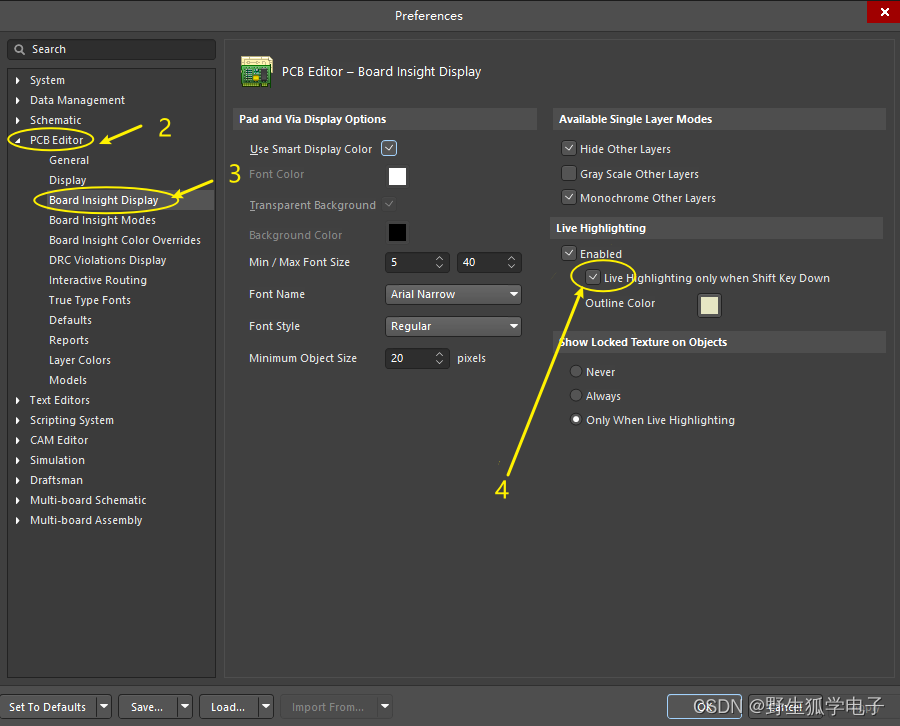Toggle Use Smart Display Color checkbox
The height and width of the screenshot is (726, 900).
coord(389,148)
